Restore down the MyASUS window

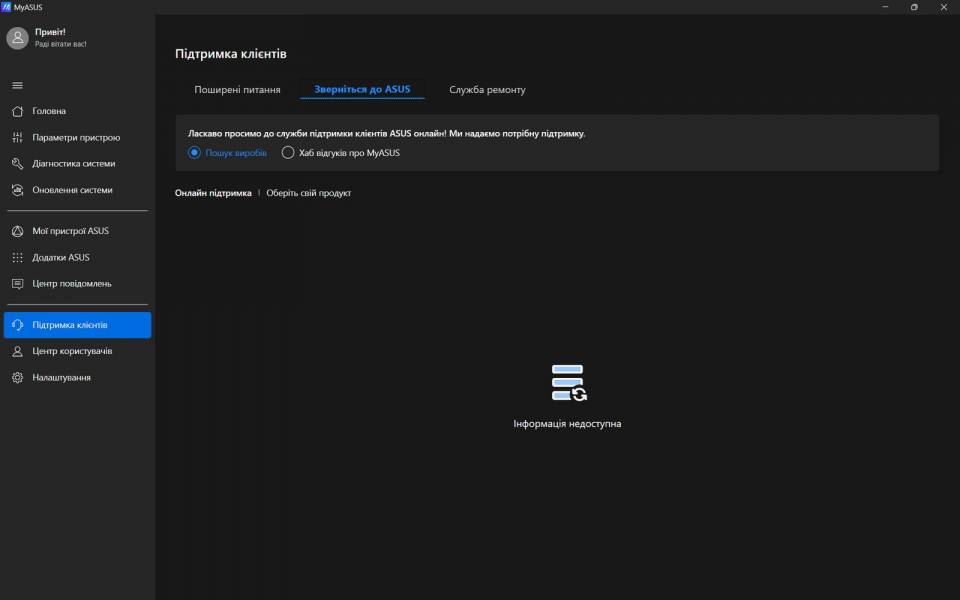[x=914, y=7]
